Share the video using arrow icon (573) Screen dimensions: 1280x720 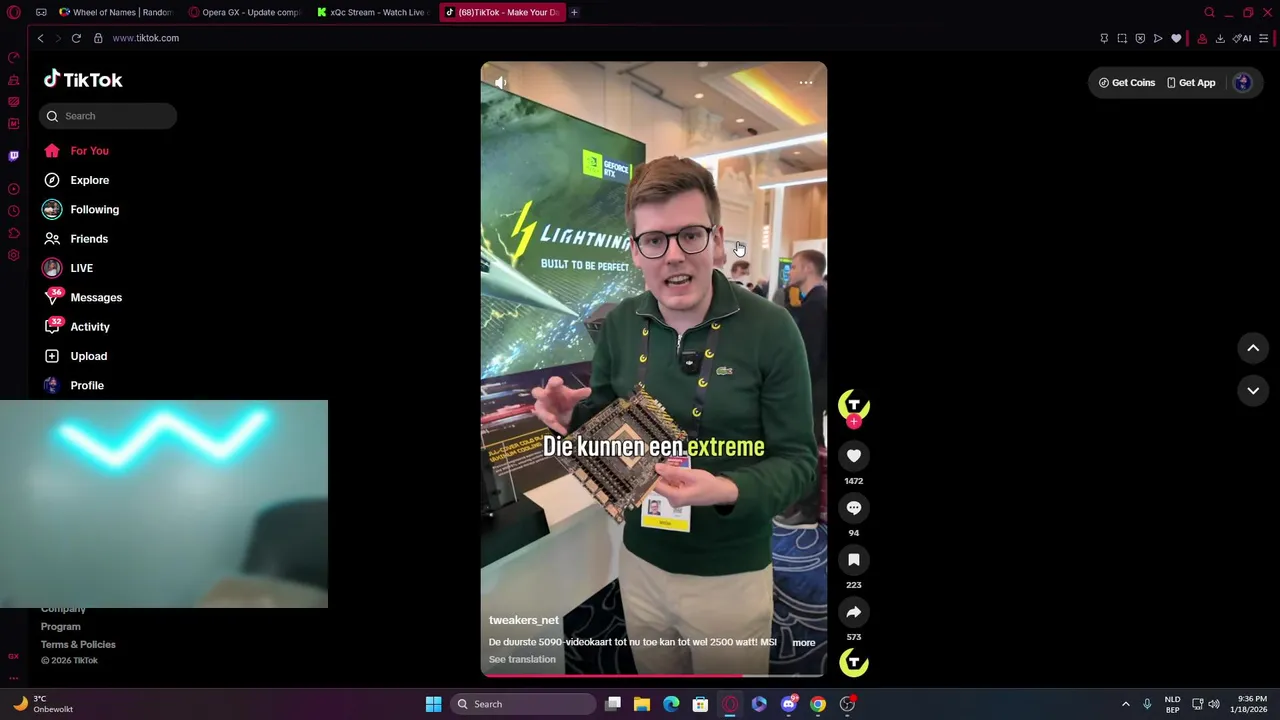[854, 612]
